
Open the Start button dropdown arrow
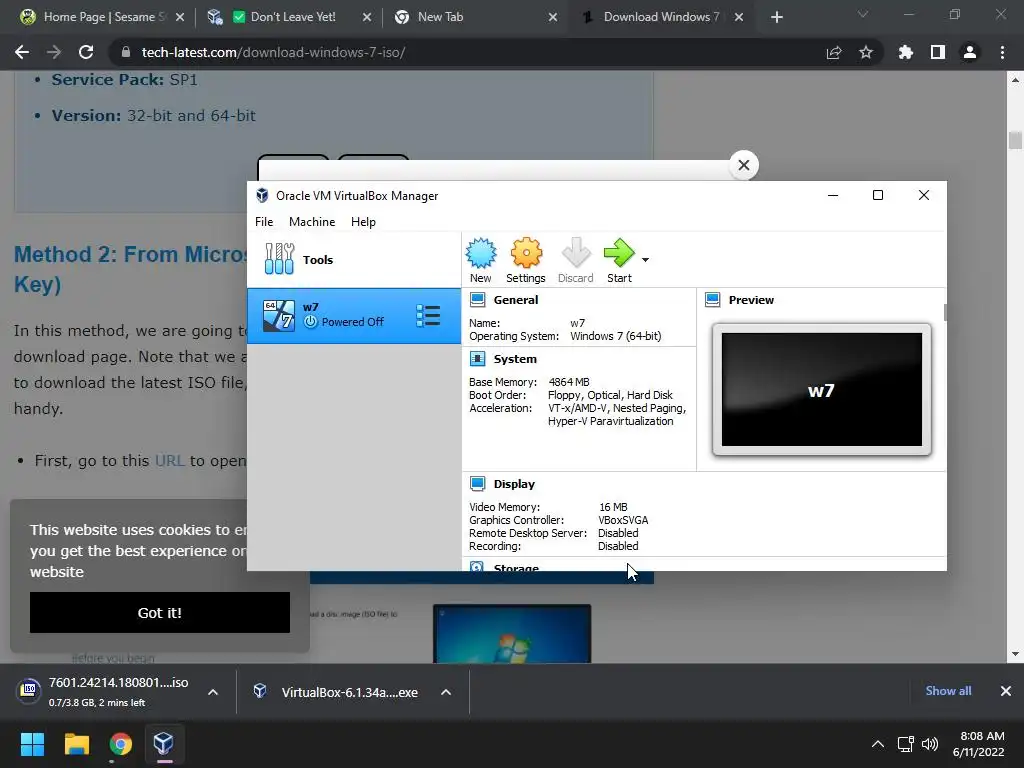point(645,260)
